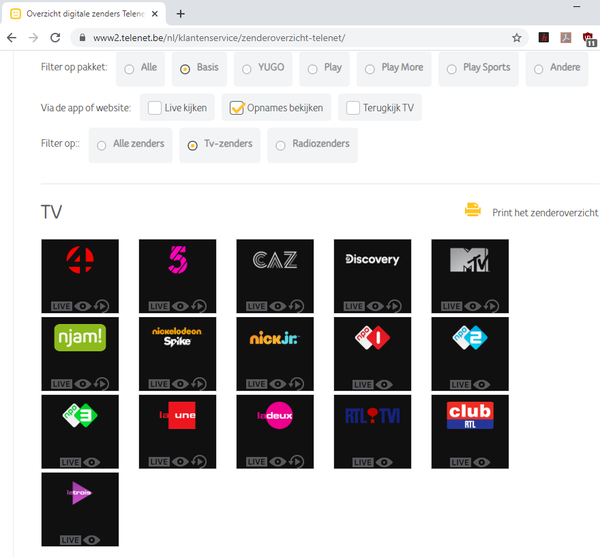This screenshot has width=600, height=558.
Task: Open the NPO 2 channel tile
Action: click(470, 354)
